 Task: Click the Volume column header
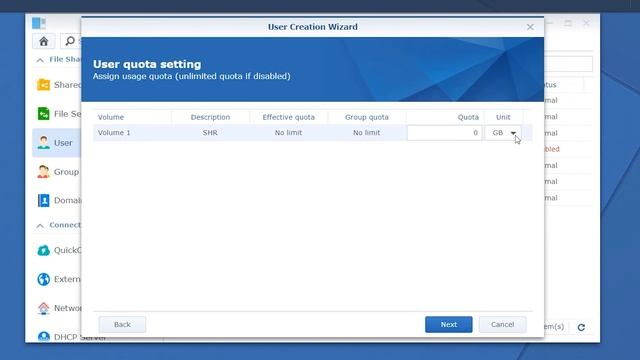click(x=132, y=117)
